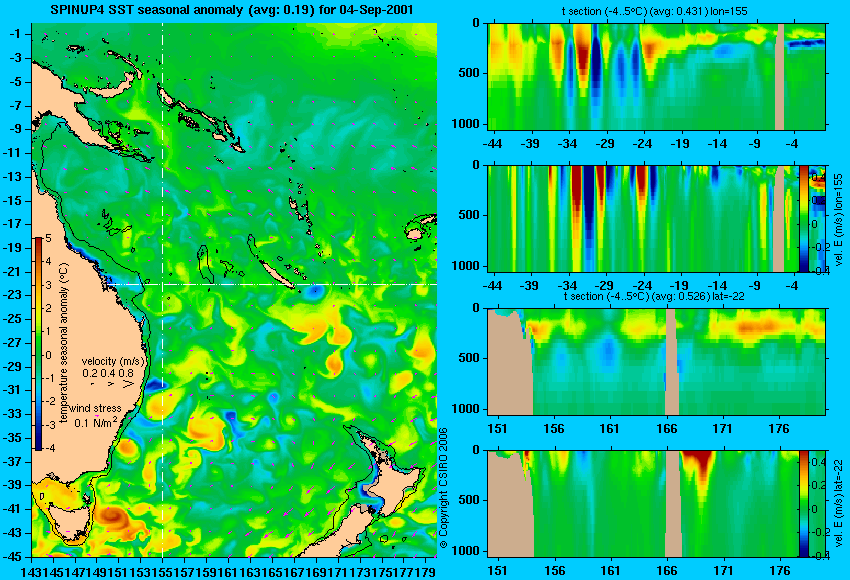Click the '176' longitude tick under the lat=-22 temperature plot
The height and width of the screenshot is (580, 850).
[x=779, y=429]
